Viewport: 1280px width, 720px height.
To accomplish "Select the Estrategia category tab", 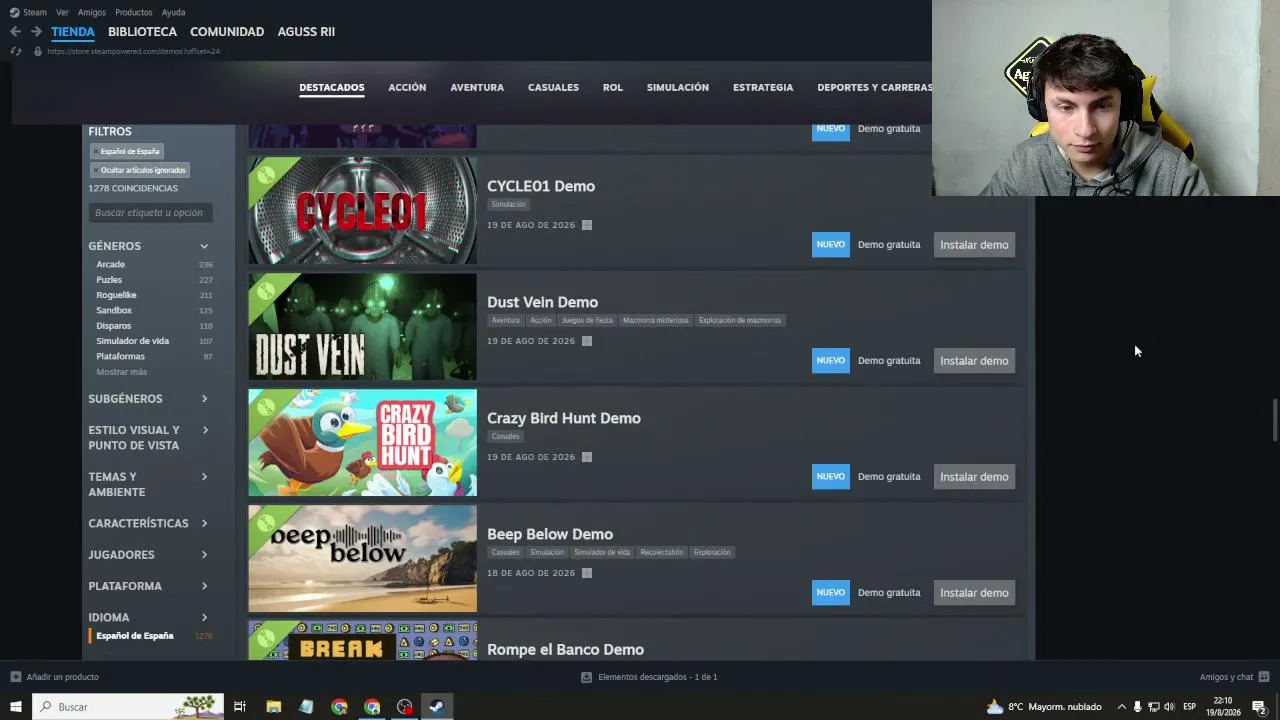I will [x=763, y=88].
